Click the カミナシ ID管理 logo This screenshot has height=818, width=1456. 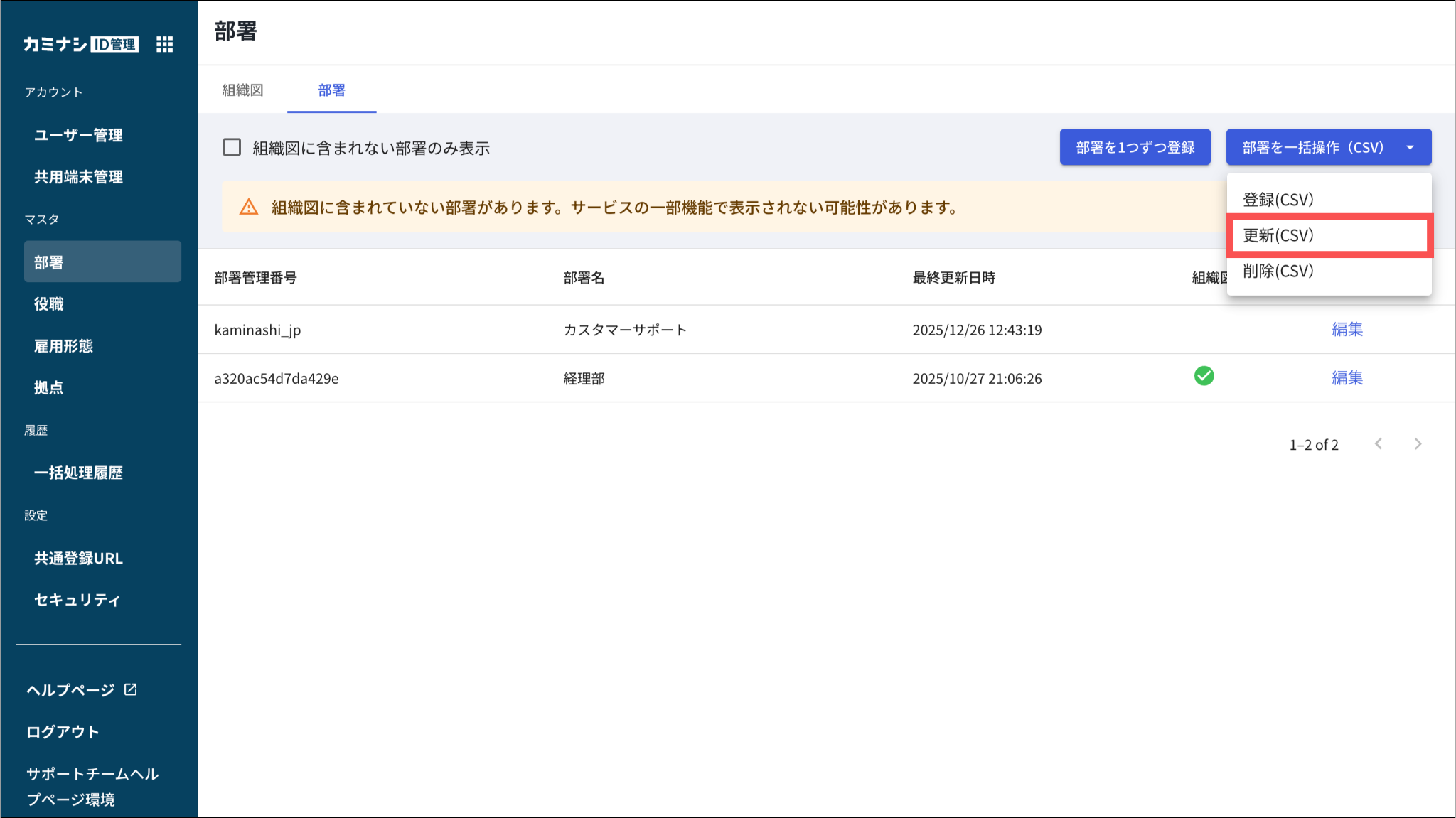[80, 44]
